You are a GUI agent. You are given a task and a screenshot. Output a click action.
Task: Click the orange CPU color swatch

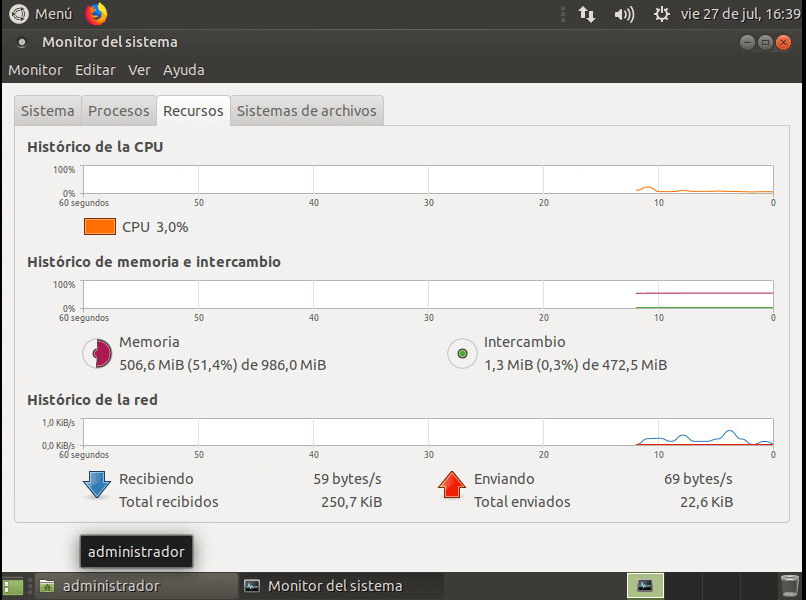tap(98, 227)
